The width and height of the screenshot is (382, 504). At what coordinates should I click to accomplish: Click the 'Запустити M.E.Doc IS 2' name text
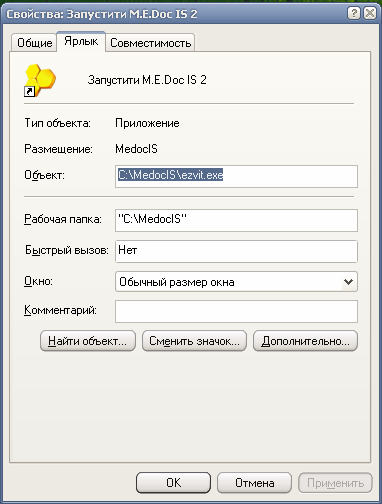click(x=147, y=80)
